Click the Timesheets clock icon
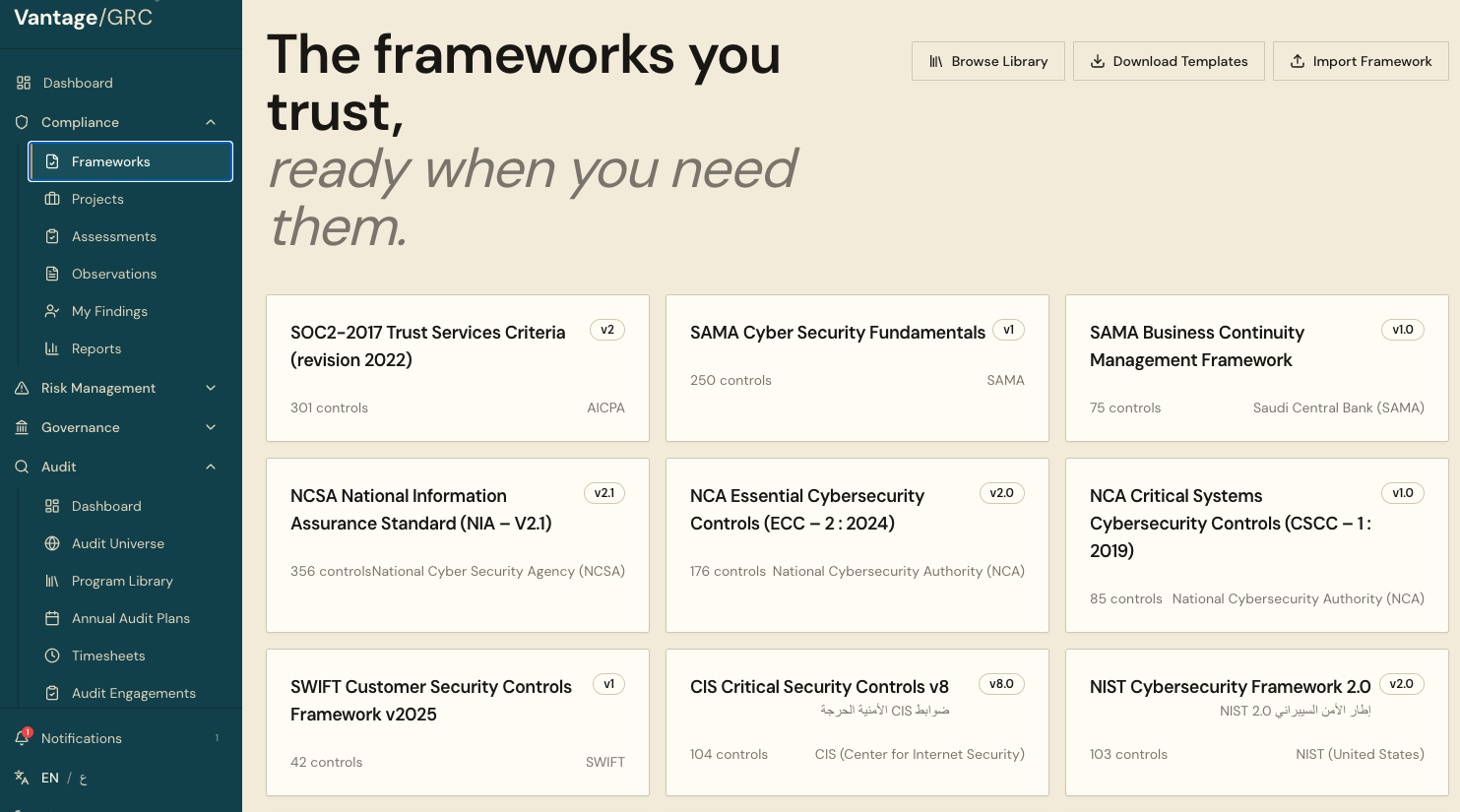Screen dimensions: 1460x812 pyautogui.click(x=52, y=656)
